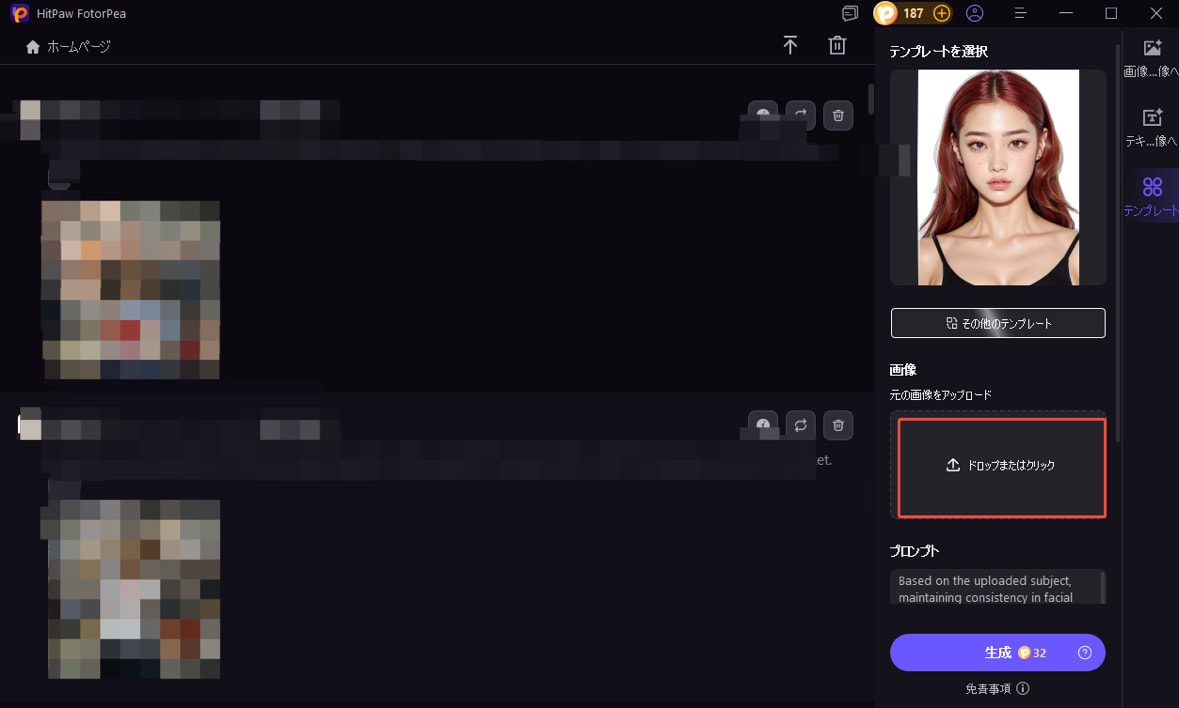The image size is (1179, 708).
Task: Switch to the text-to-image sidebar tab
Action: (x=1151, y=128)
